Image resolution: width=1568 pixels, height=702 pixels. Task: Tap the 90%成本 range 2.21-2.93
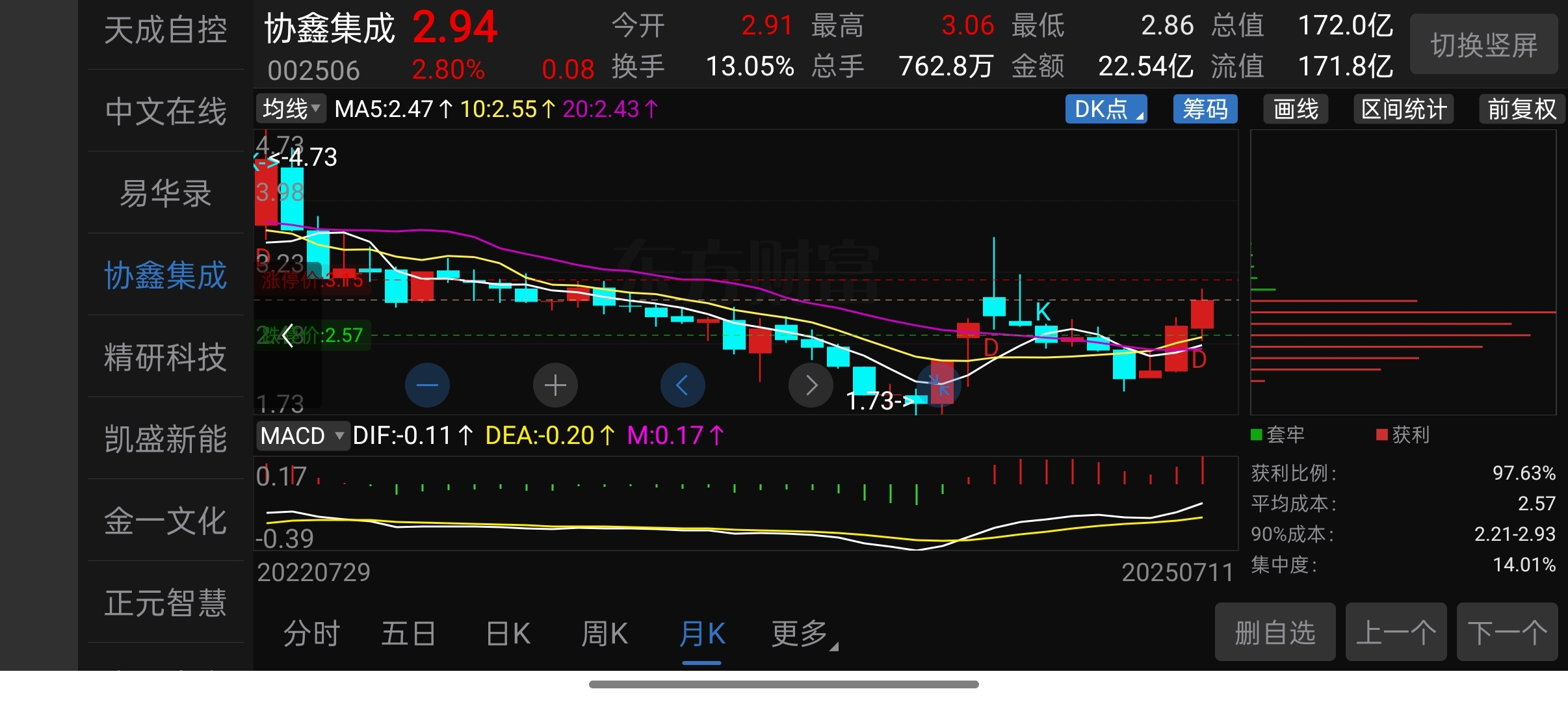click(x=1515, y=534)
